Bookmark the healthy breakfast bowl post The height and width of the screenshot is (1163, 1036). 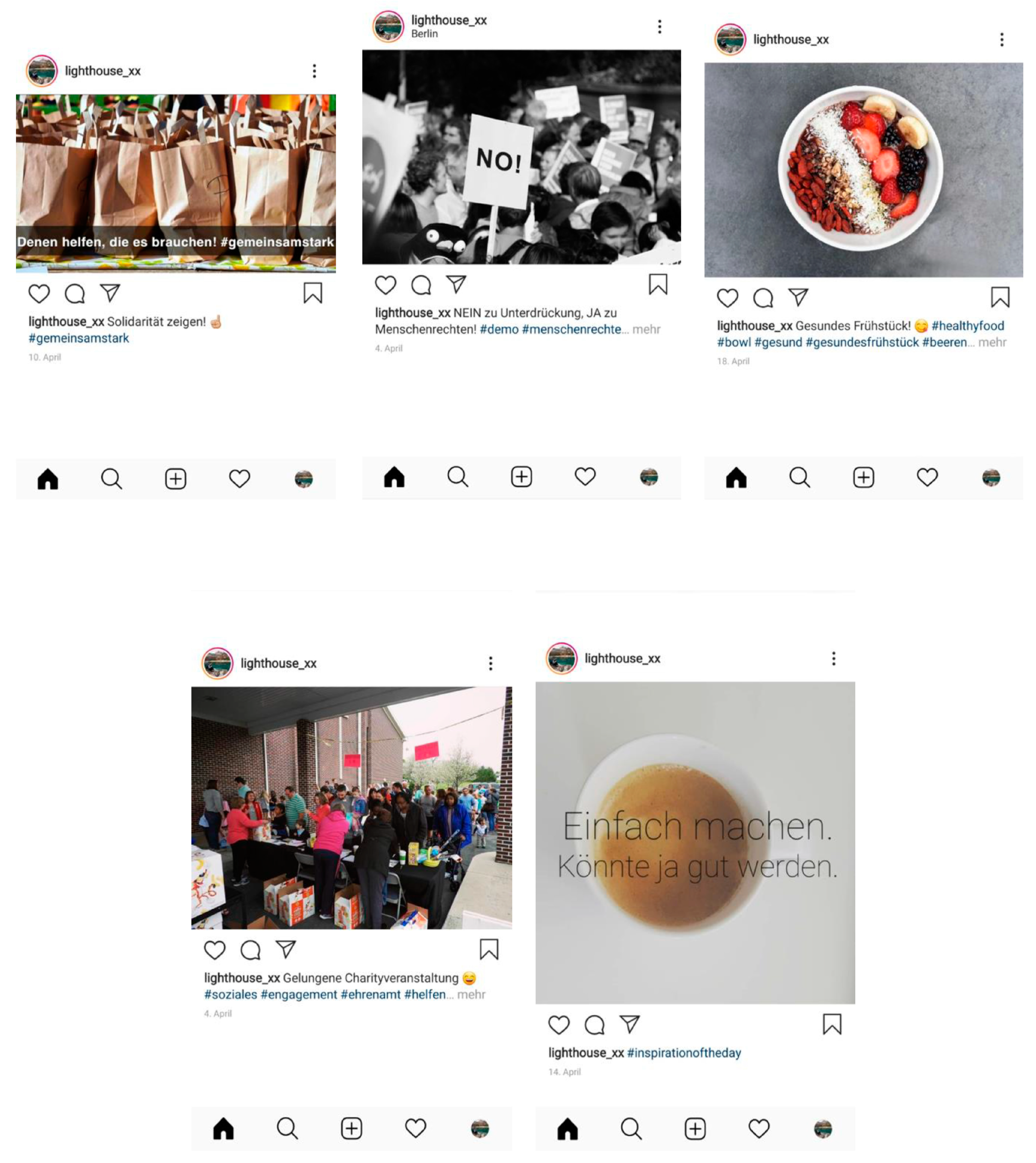[1000, 297]
